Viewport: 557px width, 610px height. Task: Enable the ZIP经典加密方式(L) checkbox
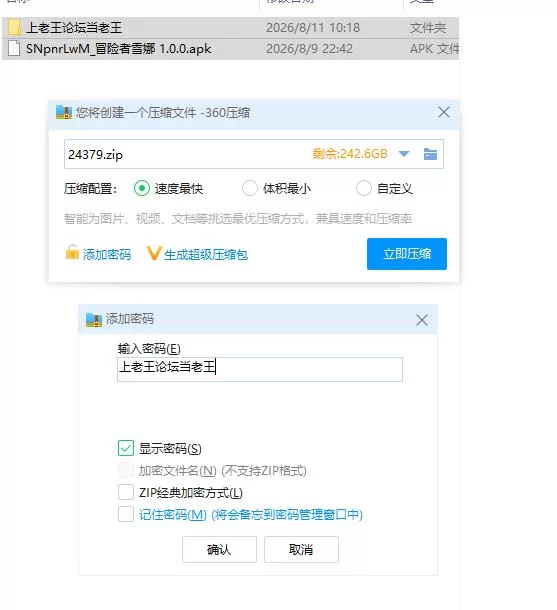(x=126, y=492)
